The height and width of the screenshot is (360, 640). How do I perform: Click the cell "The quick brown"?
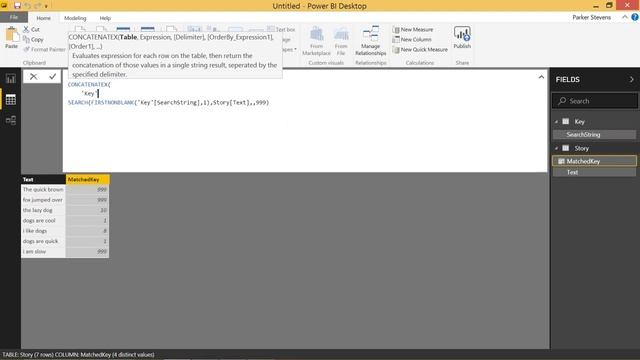[x=43, y=190]
